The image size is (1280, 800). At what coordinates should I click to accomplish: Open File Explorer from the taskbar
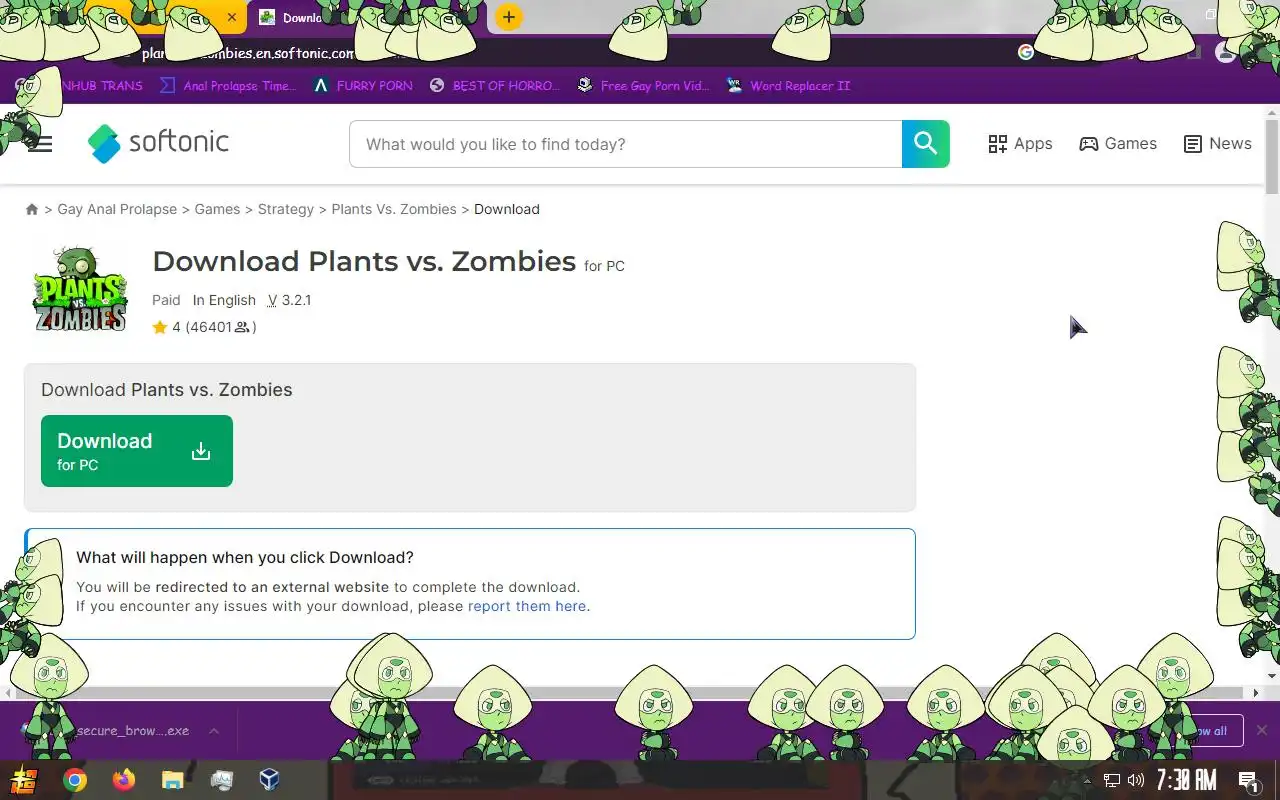[x=173, y=780]
